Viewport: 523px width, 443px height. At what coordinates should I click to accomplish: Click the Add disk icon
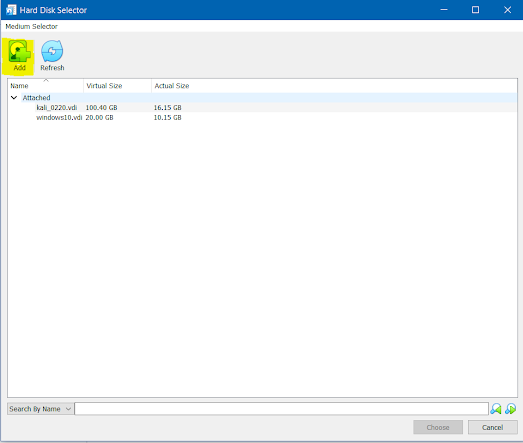click(19, 52)
